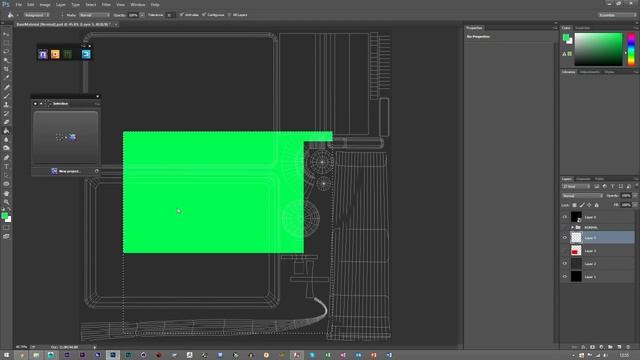Hide bottom black Layer 1 eye icon
The height and width of the screenshot is (360, 640).
(565, 277)
